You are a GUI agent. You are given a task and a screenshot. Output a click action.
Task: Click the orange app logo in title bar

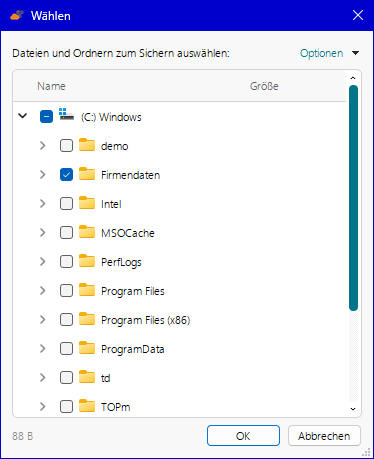[17, 15]
